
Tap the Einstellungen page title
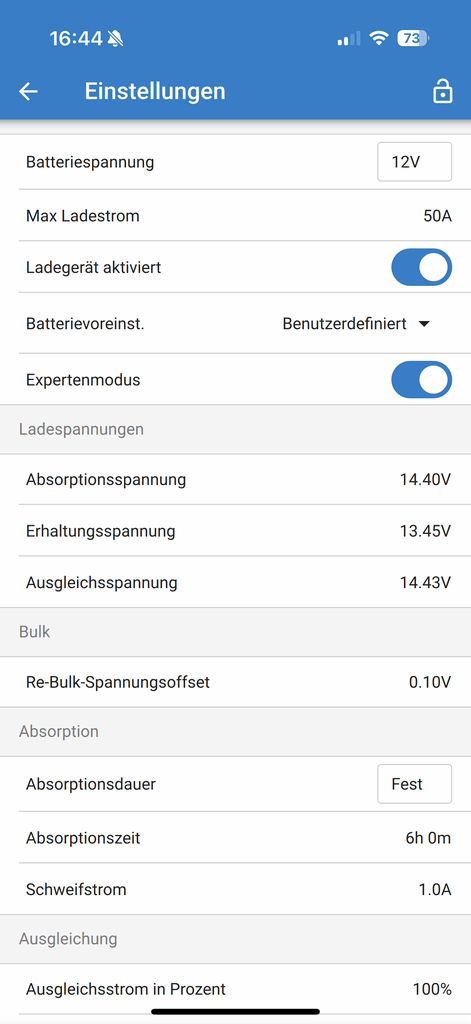click(155, 91)
